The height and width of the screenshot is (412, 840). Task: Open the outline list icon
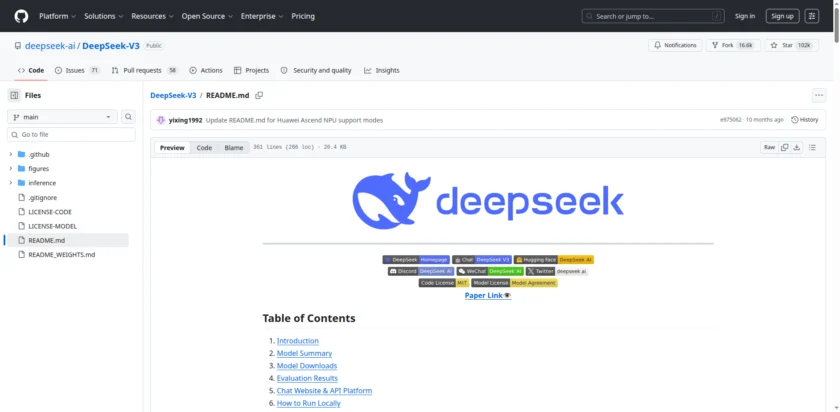812,147
